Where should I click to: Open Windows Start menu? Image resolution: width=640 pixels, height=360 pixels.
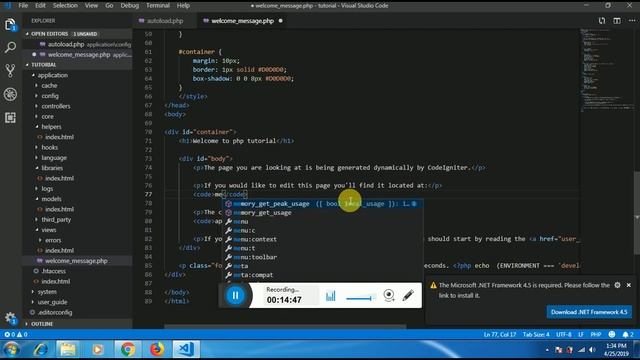[11, 349]
